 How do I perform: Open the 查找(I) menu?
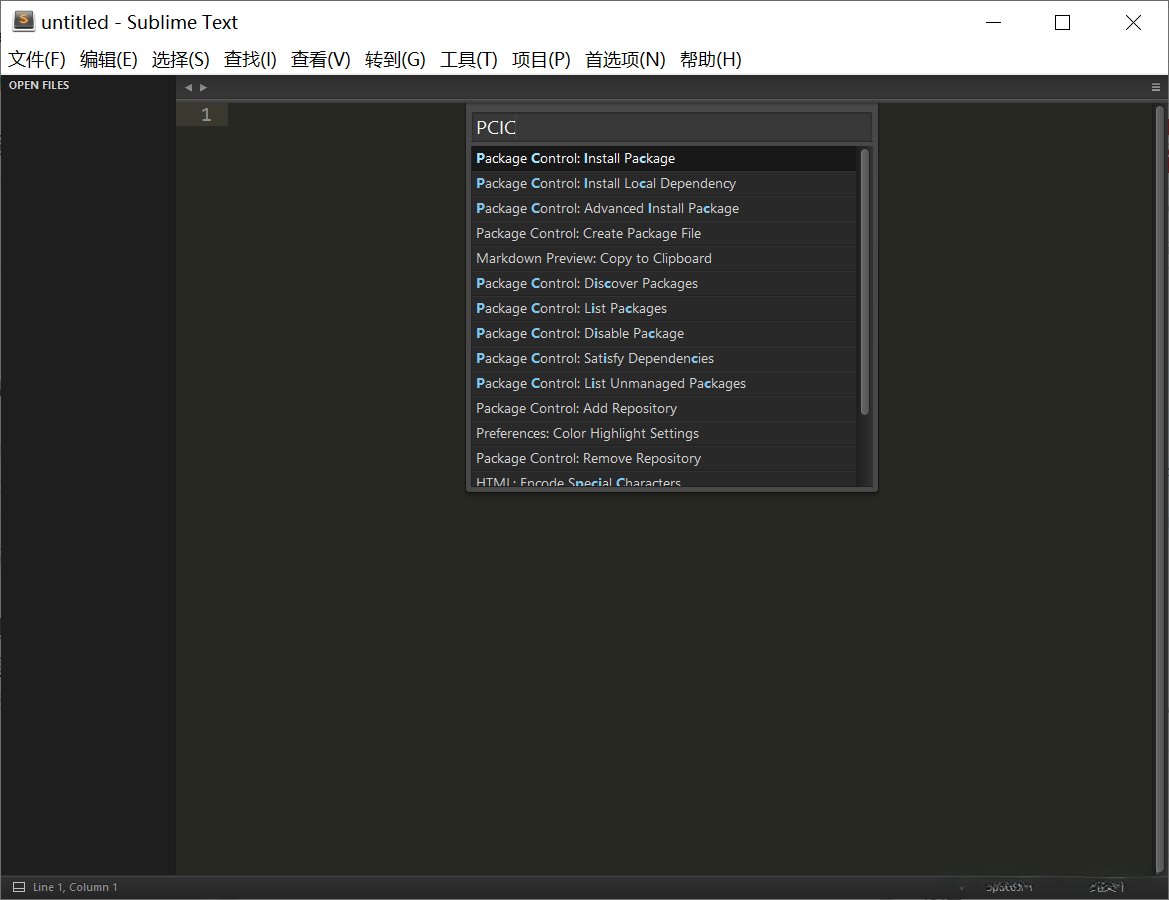[250, 60]
